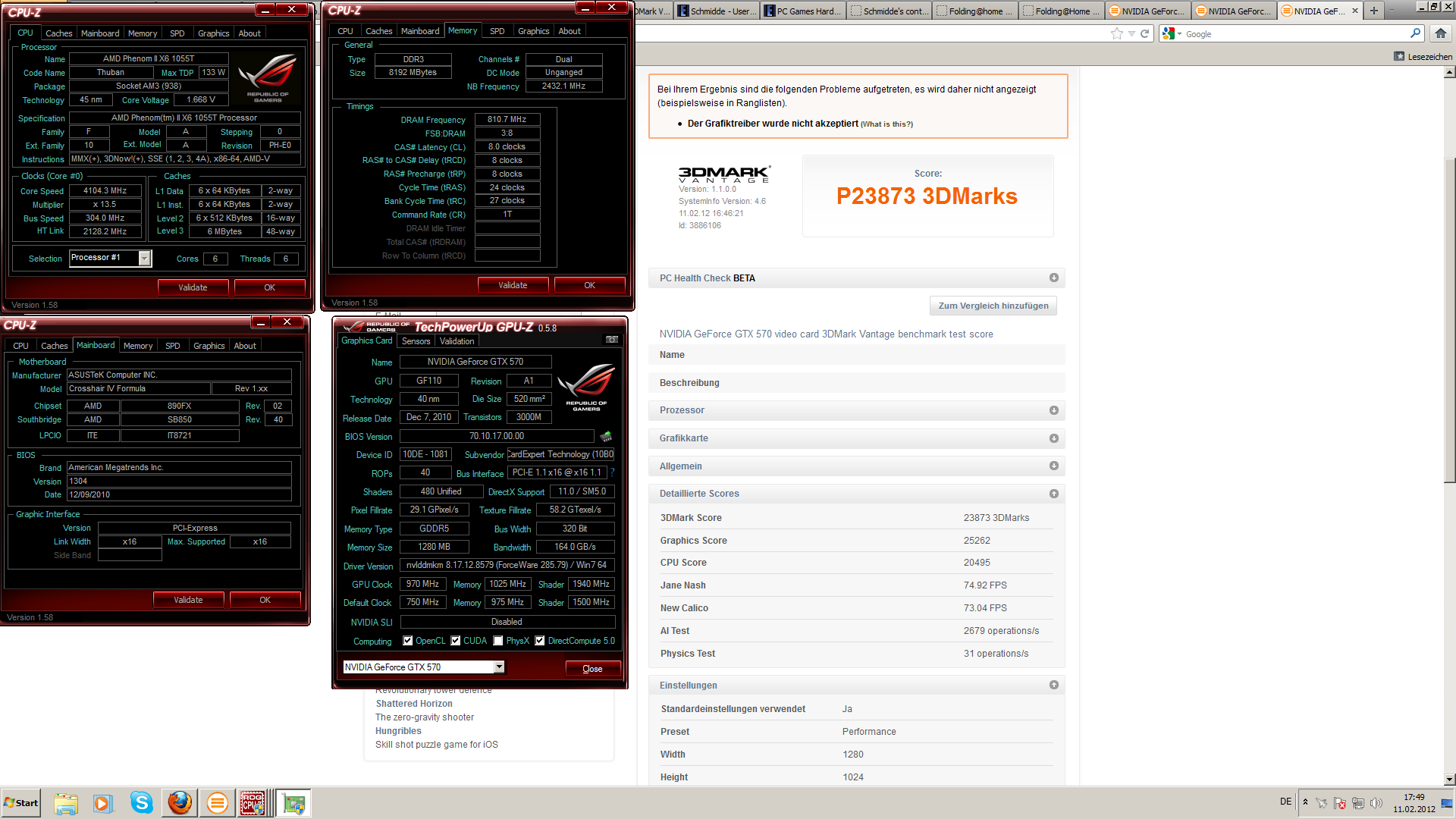This screenshot has height=819, width=1456.
Task: Switch to Firefox in the taskbar
Action: pos(180,803)
